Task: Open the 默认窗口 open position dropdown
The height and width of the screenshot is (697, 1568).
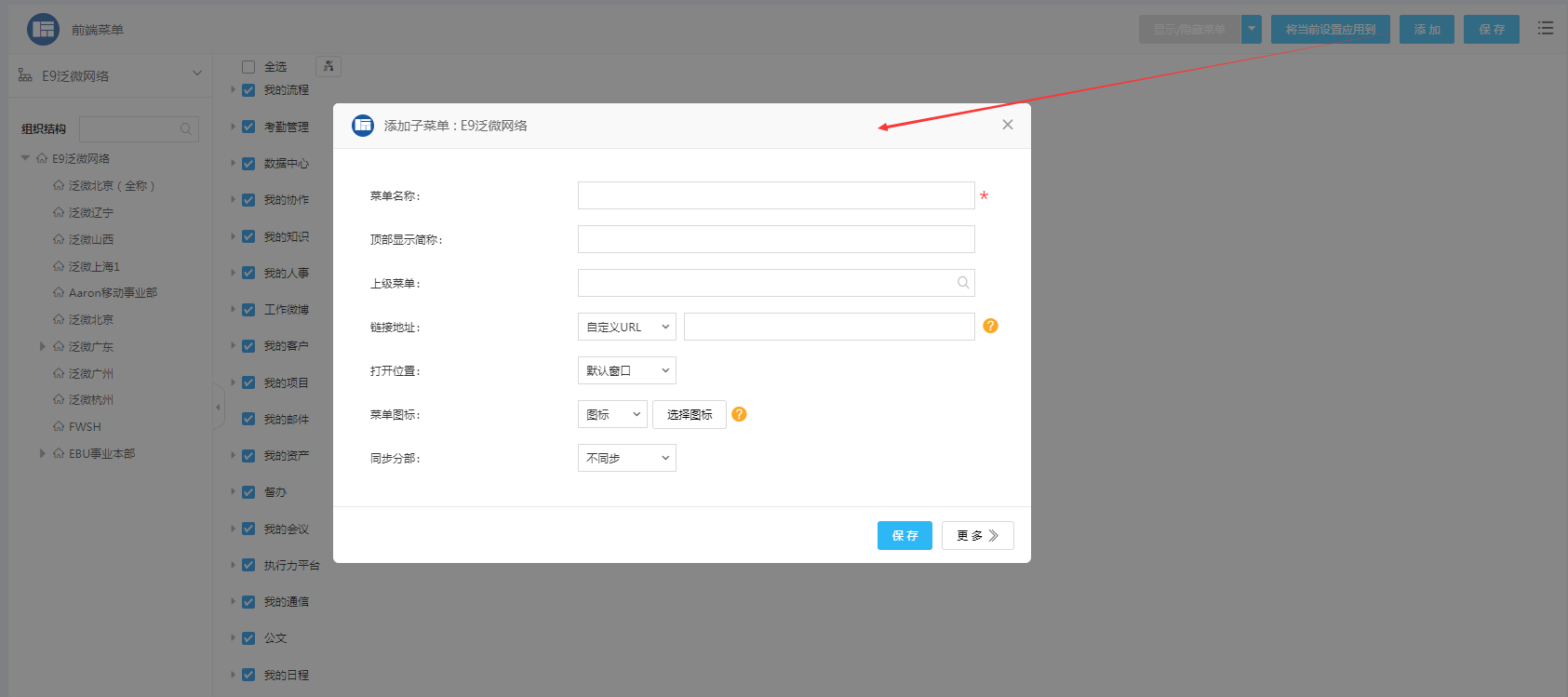Action: 626,370
